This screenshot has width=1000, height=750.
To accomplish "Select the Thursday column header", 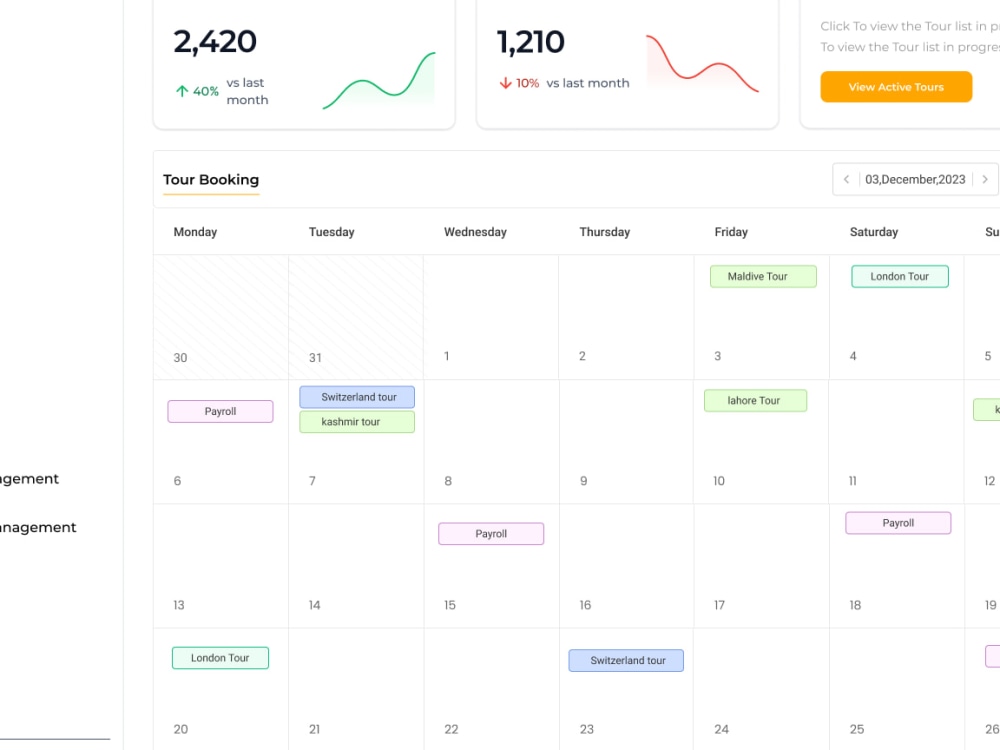I will tap(605, 232).
